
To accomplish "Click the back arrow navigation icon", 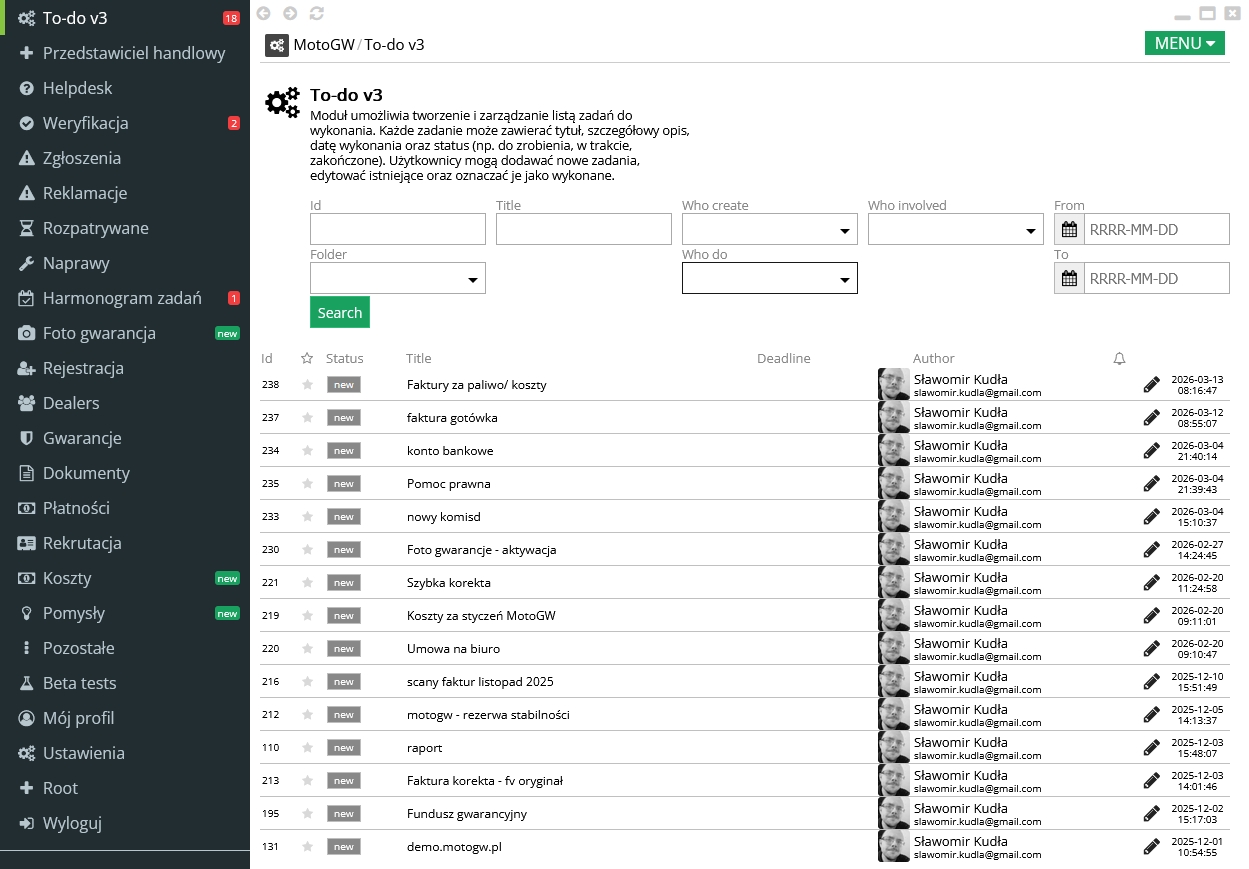I will [264, 13].
